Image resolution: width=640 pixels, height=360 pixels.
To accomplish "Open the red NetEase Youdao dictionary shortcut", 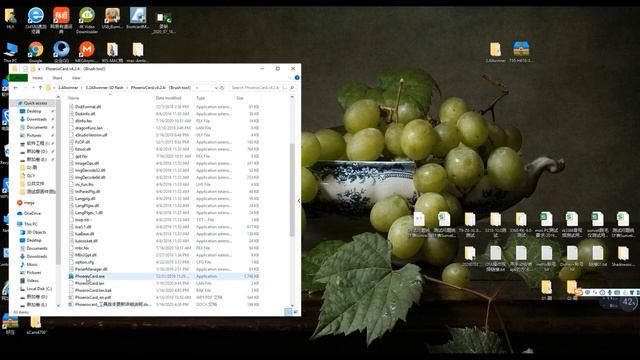I will [x=61, y=20].
